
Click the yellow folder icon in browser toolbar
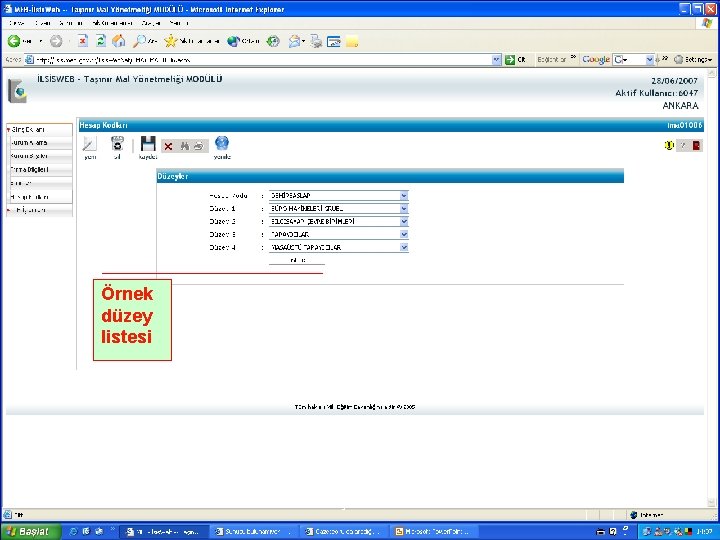point(352,42)
